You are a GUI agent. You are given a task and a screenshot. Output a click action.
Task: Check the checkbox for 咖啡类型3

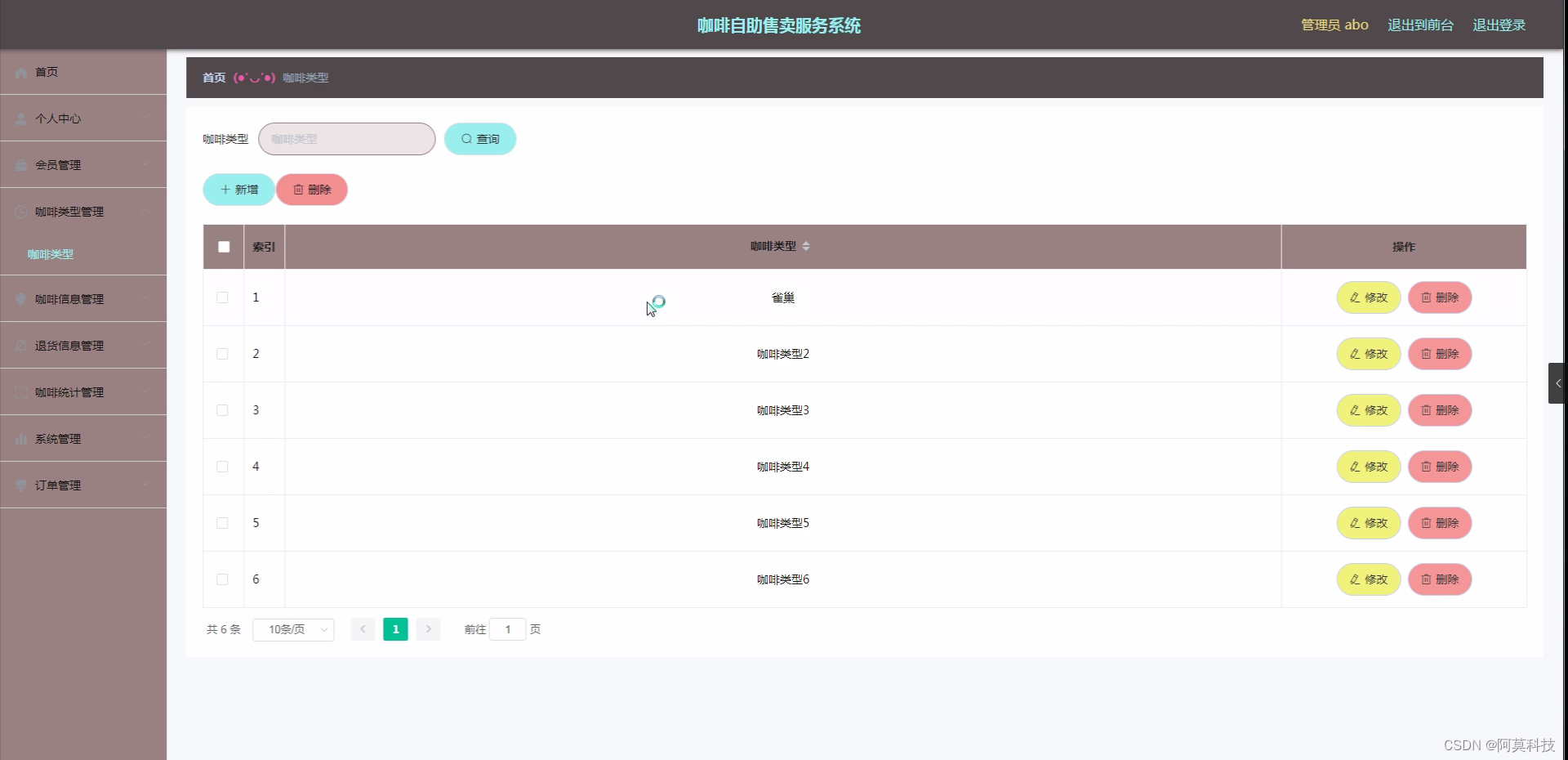point(222,410)
